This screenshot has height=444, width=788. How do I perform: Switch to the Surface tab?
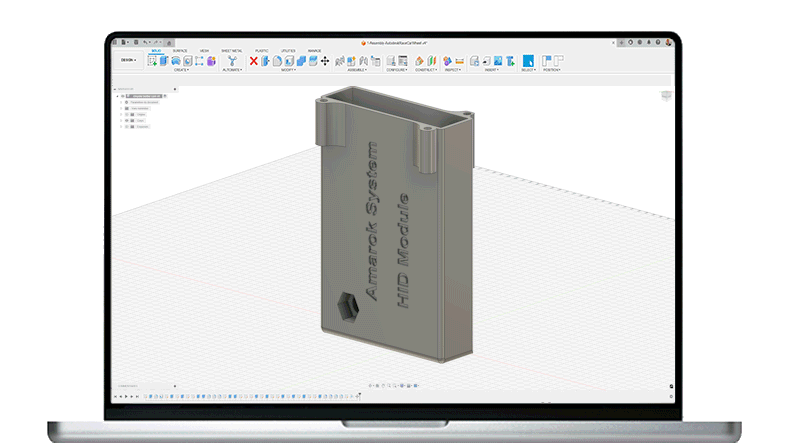(180, 50)
